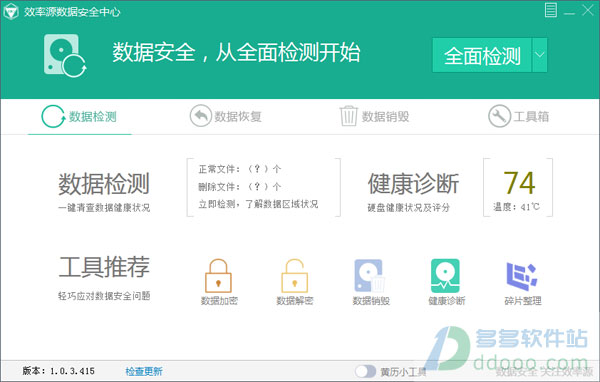This screenshot has width=600, height=382.
Task: Click 轻巧应对数据安全问题 subtitle
Action: (x=104, y=296)
